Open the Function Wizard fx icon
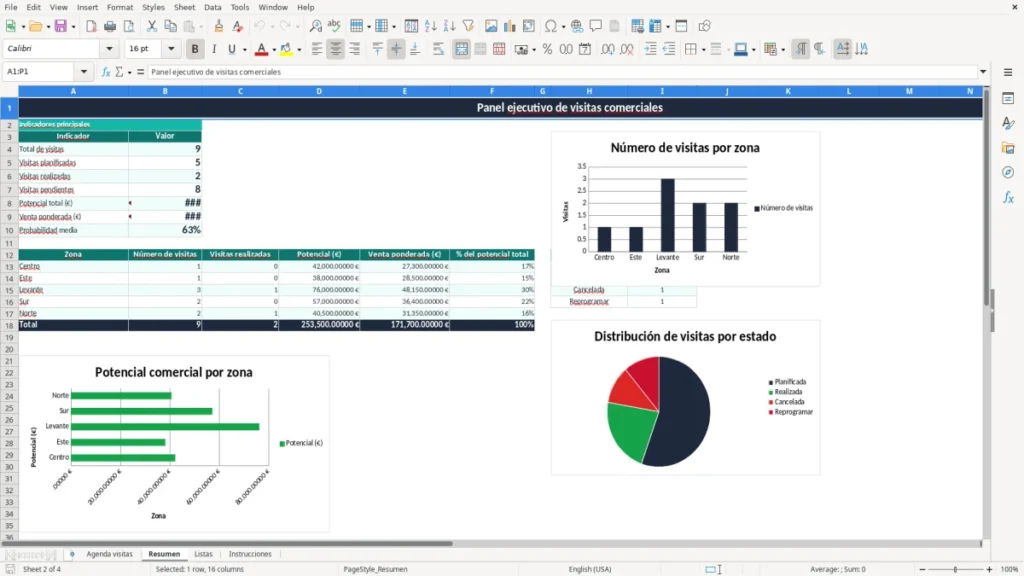This screenshot has width=1024, height=576. 106,72
